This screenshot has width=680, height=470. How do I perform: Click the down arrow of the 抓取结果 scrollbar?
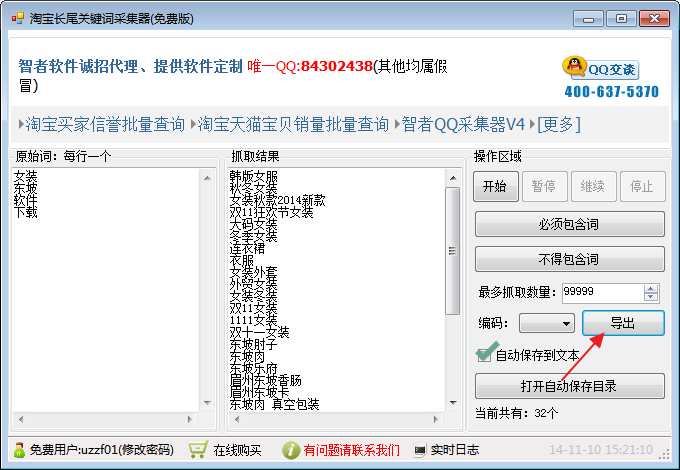point(453,403)
